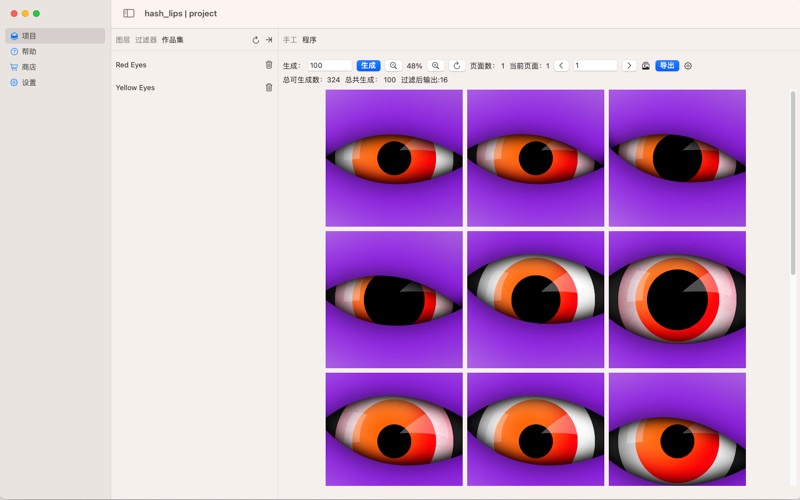Switch to the 过滤器 tab
The image size is (800, 500).
pyautogui.click(x=146, y=40)
